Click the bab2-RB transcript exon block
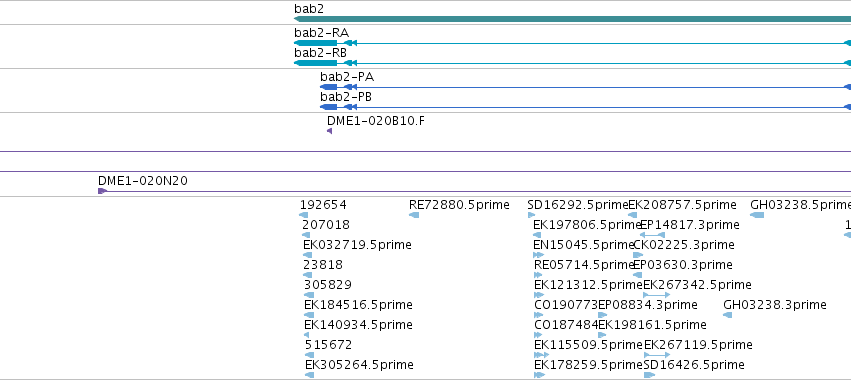Screen dimensions: 851x380 (x=315, y=64)
